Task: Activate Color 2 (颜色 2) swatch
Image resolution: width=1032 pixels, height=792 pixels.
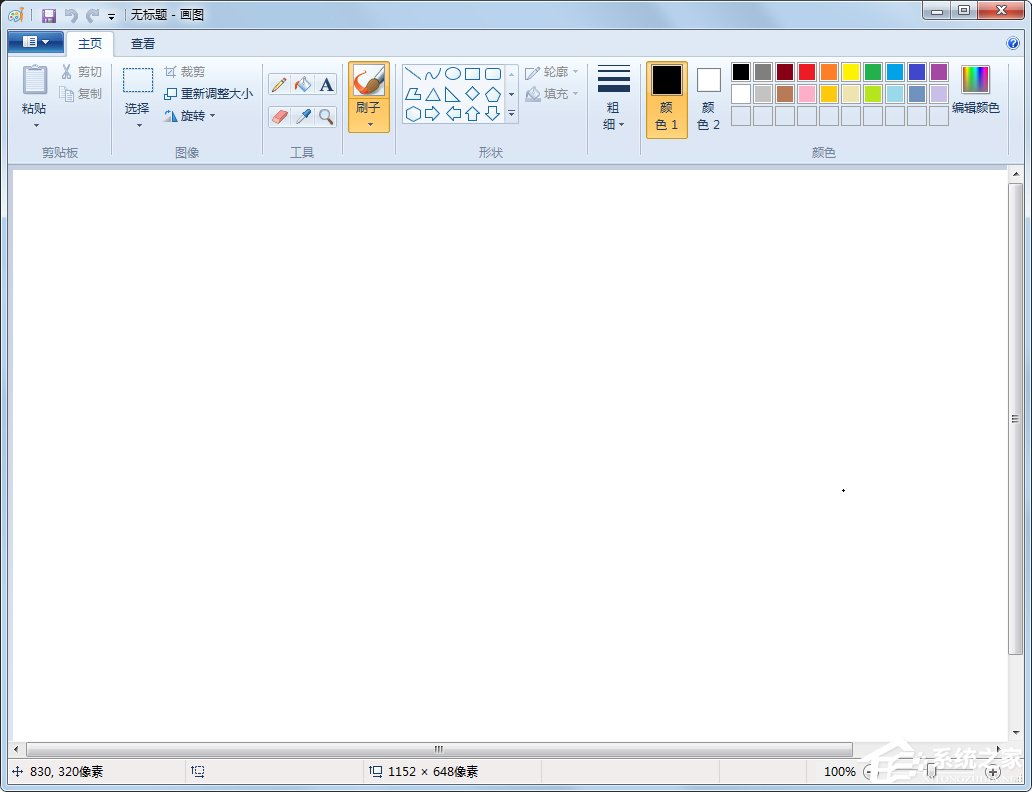Action: point(708,100)
